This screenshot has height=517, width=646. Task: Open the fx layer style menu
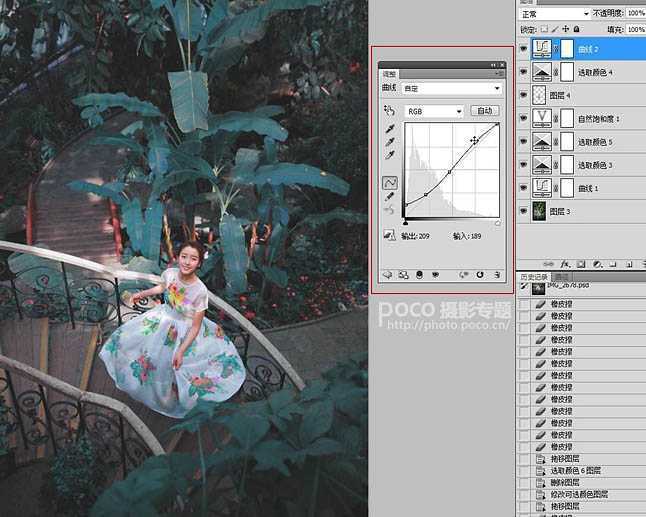tap(565, 264)
